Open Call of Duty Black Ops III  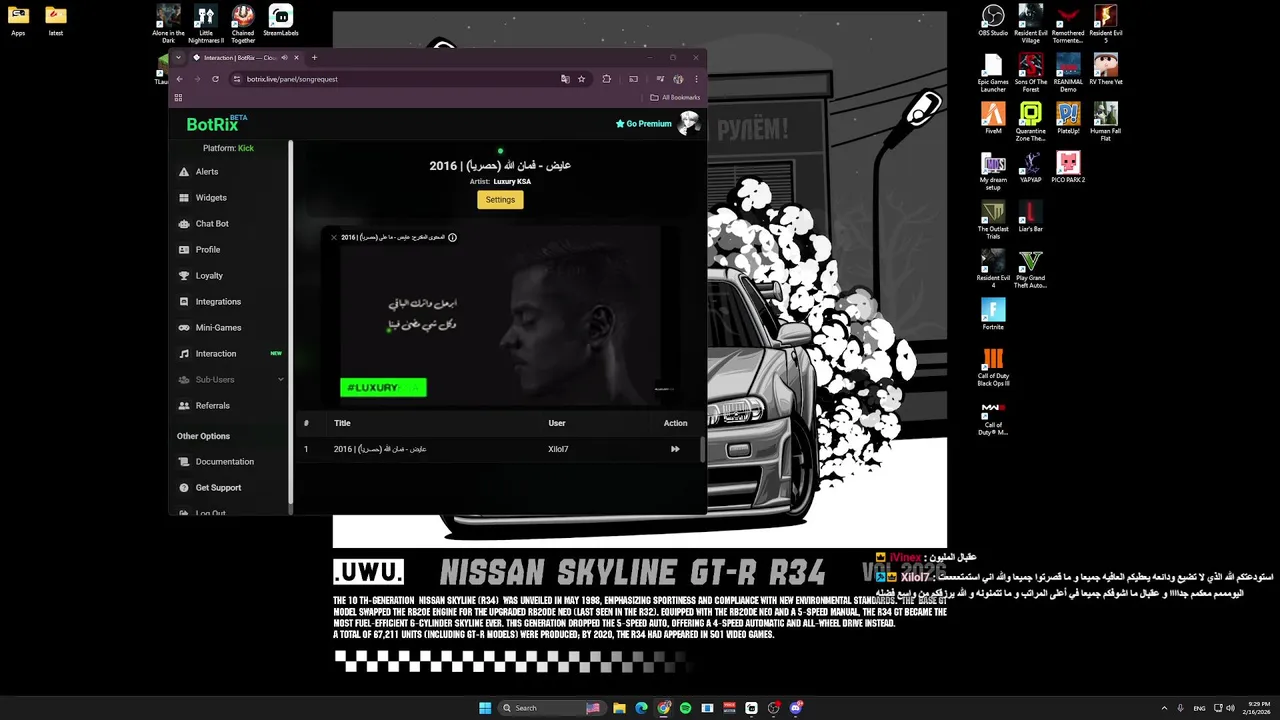pos(993,367)
